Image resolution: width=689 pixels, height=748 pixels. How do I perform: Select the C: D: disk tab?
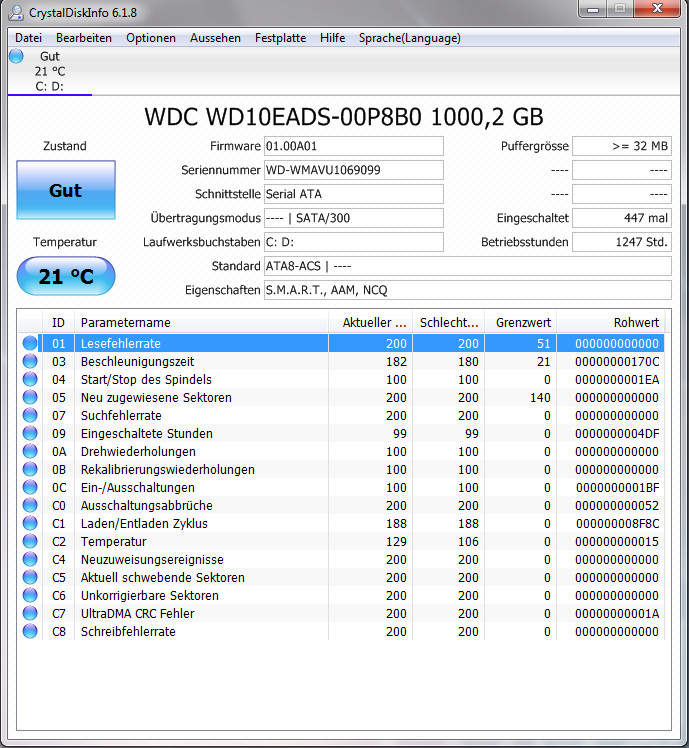coord(50,72)
